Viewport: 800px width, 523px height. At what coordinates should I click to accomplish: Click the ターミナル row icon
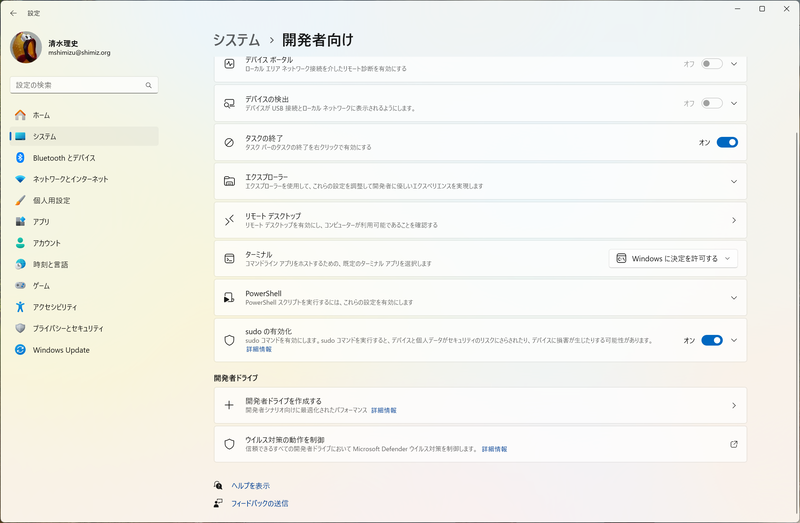229,259
